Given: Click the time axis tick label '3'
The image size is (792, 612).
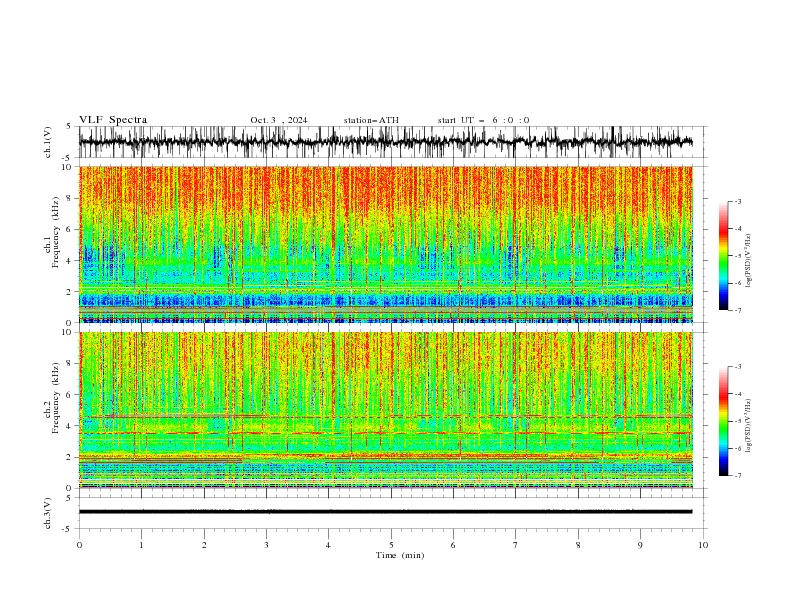Looking at the screenshot, I should (x=266, y=545).
